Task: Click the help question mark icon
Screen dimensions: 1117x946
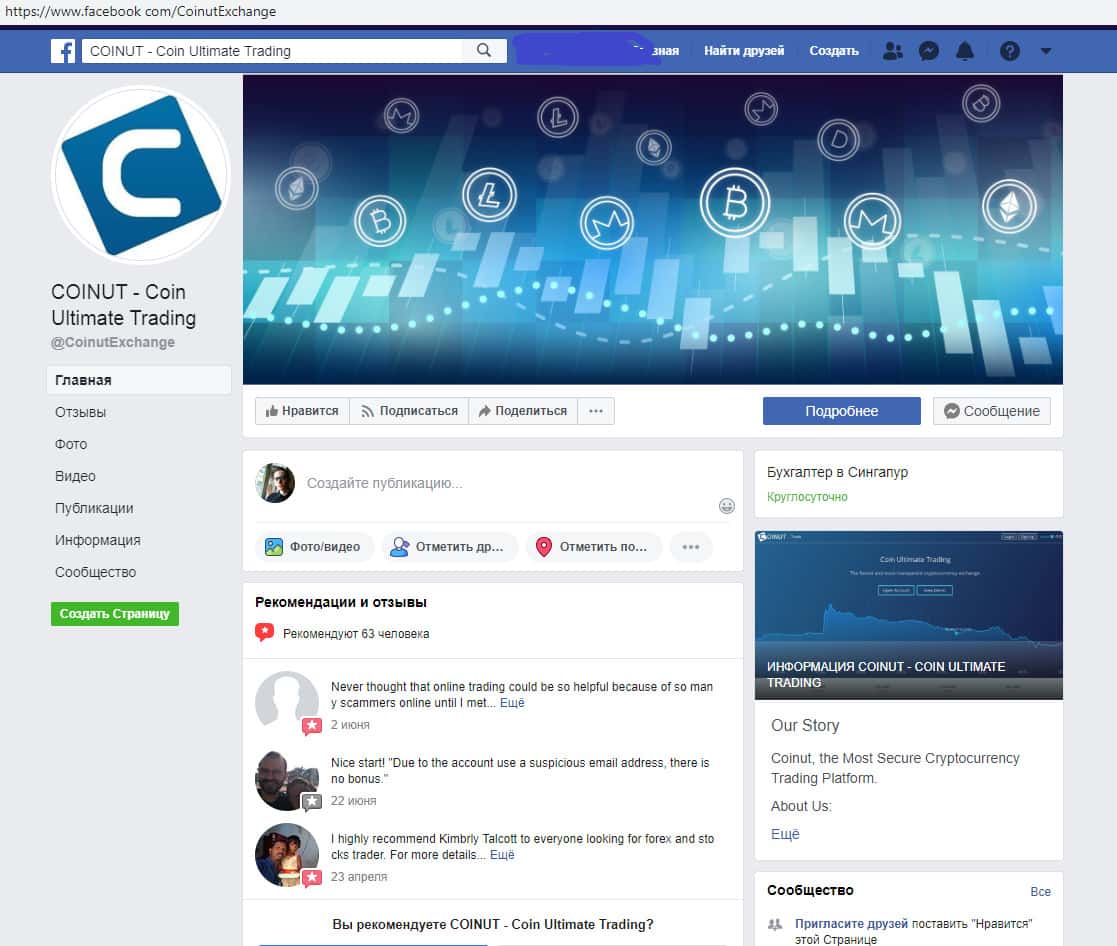Action: coord(1010,51)
